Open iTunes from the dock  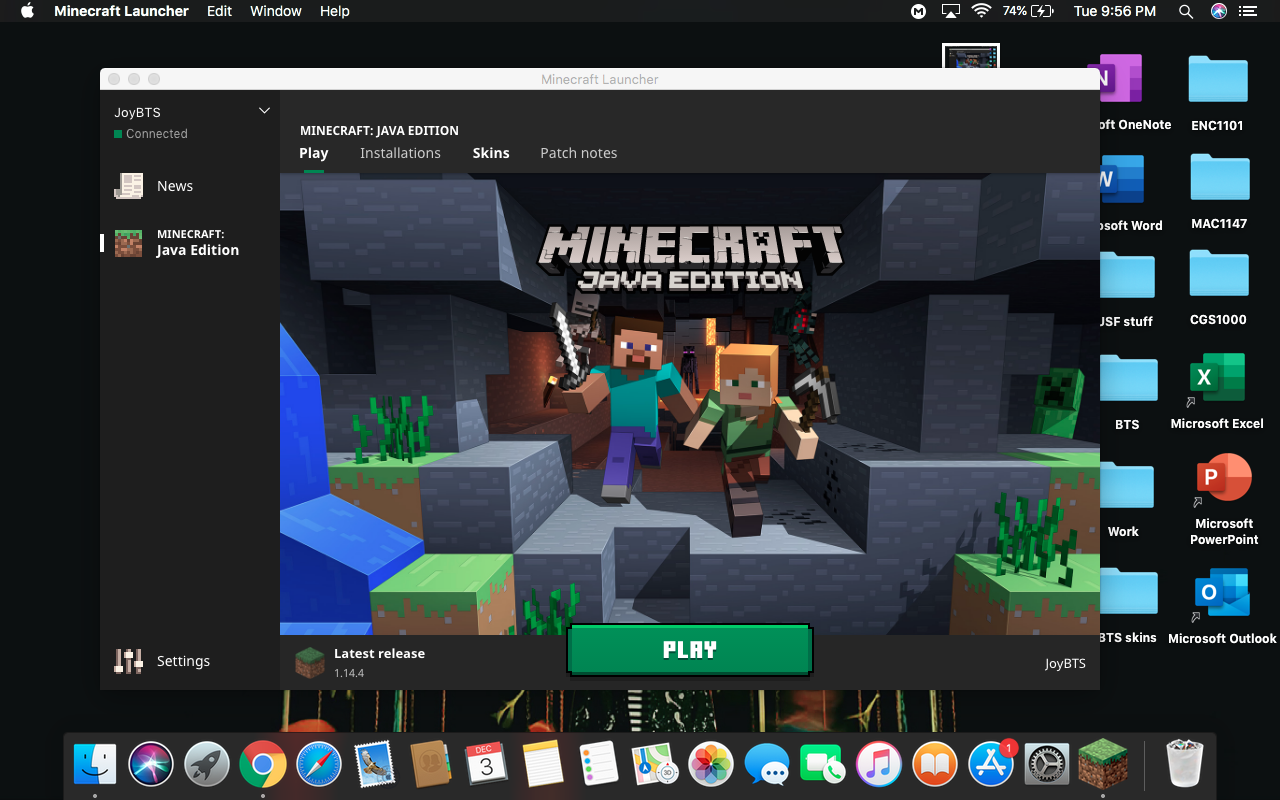click(x=879, y=765)
